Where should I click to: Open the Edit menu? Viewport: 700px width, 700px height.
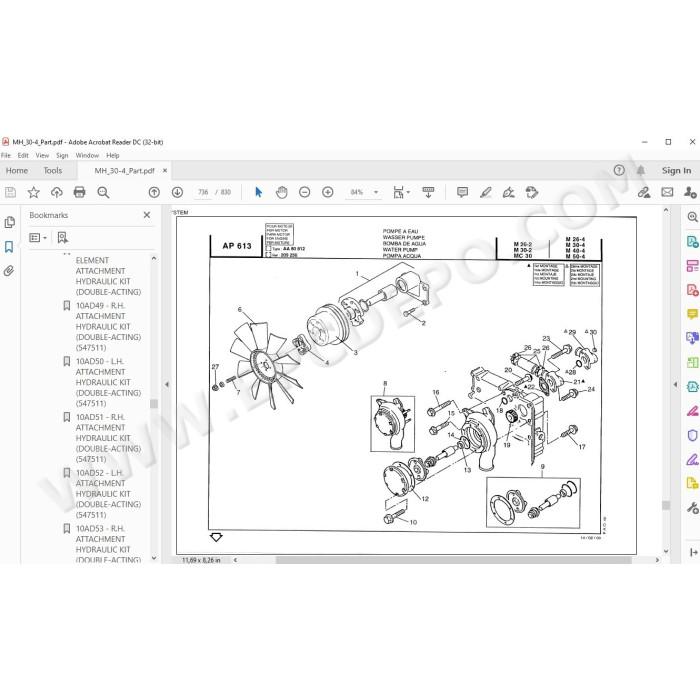[x=23, y=155]
